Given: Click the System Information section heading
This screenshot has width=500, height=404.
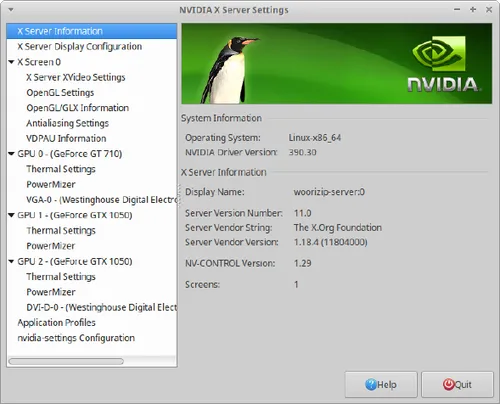Looking at the screenshot, I should click(x=221, y=118).
